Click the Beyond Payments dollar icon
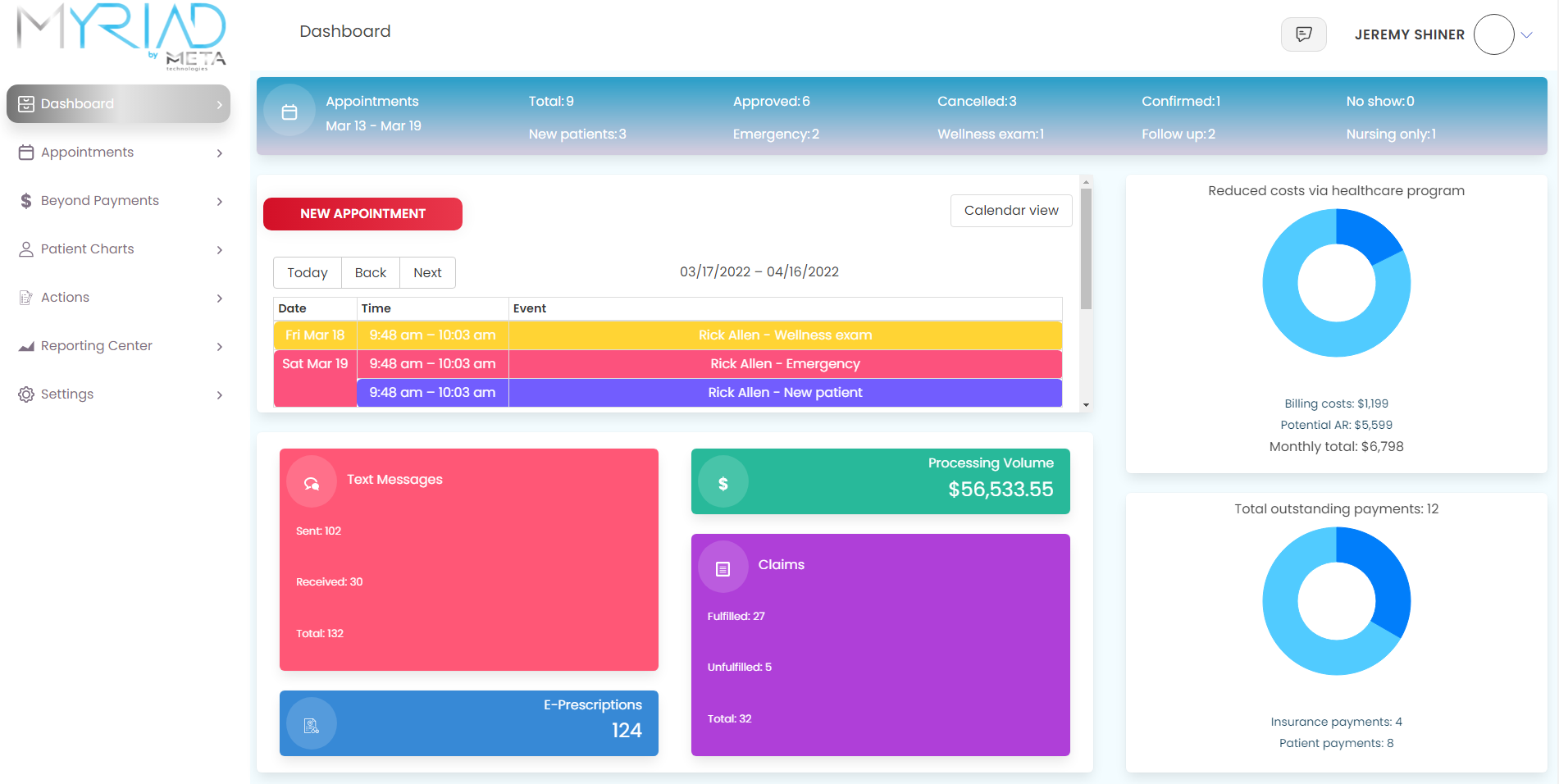This screenshot has width=1559, height=784. point(25,200)
